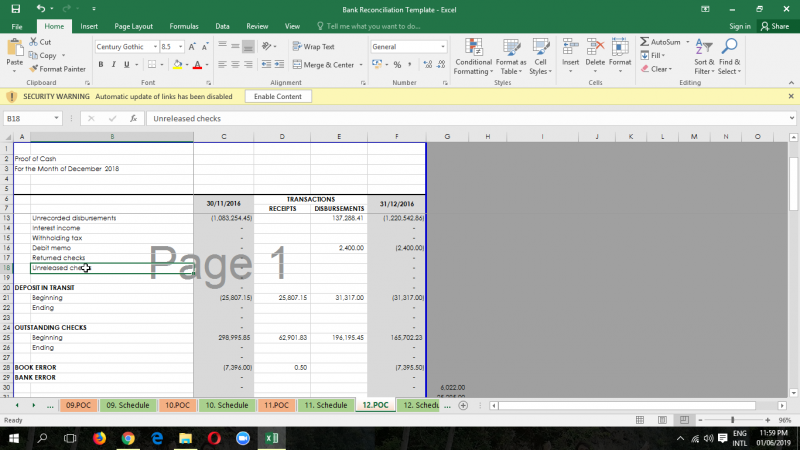Toggle Italic formatting
This screenshot has width=800, height=450.
[113, 64]
